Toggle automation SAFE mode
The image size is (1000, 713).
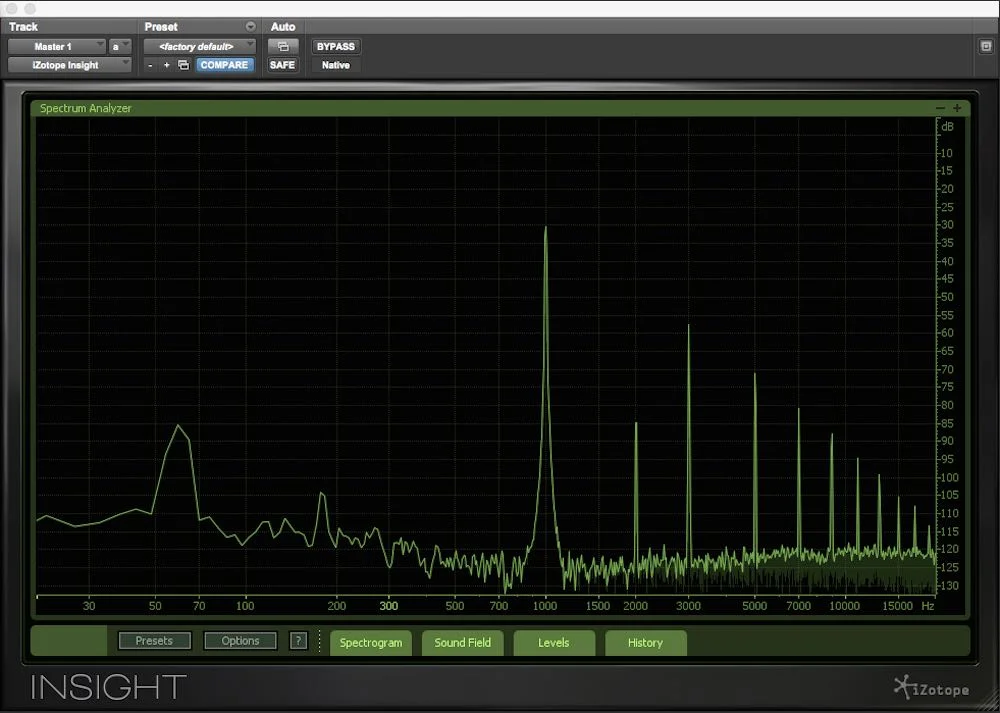[283, 65]
